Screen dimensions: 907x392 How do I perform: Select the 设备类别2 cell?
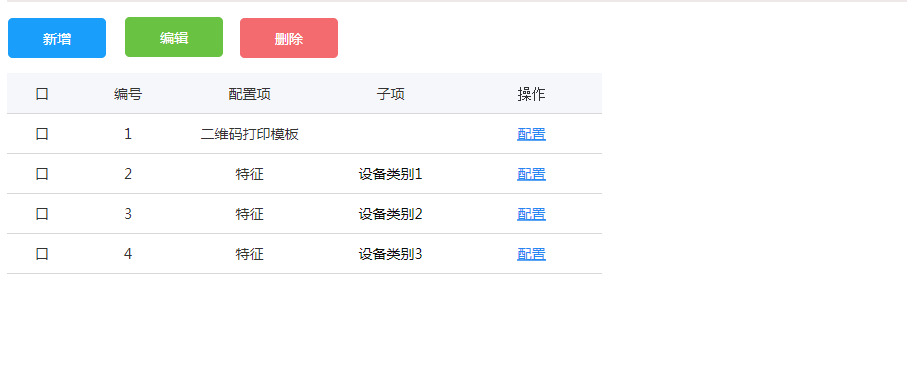tap(390, 214)
